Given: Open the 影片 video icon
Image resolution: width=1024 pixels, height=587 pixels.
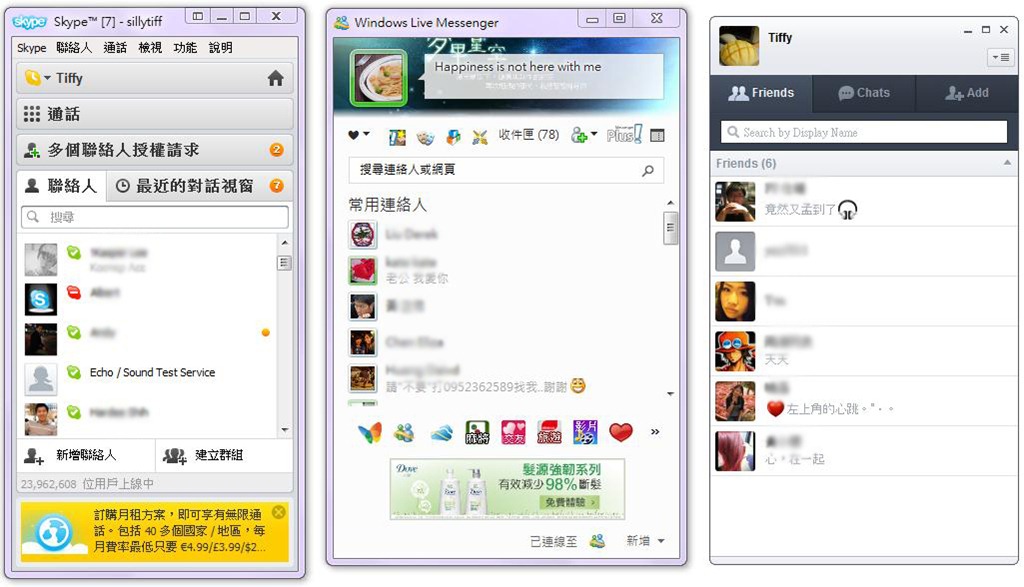Looking at the screenshot, I should pos(585,432).
